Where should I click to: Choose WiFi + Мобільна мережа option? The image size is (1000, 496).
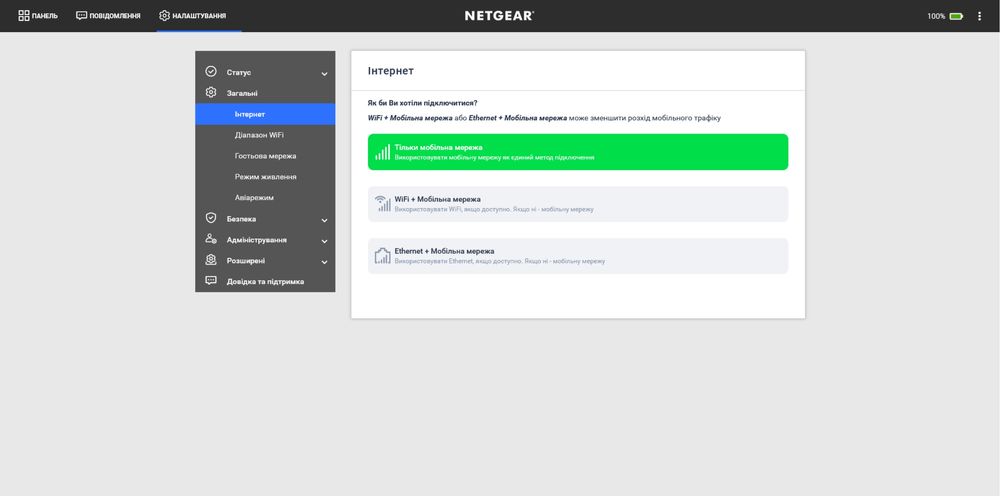pos(578,204)
